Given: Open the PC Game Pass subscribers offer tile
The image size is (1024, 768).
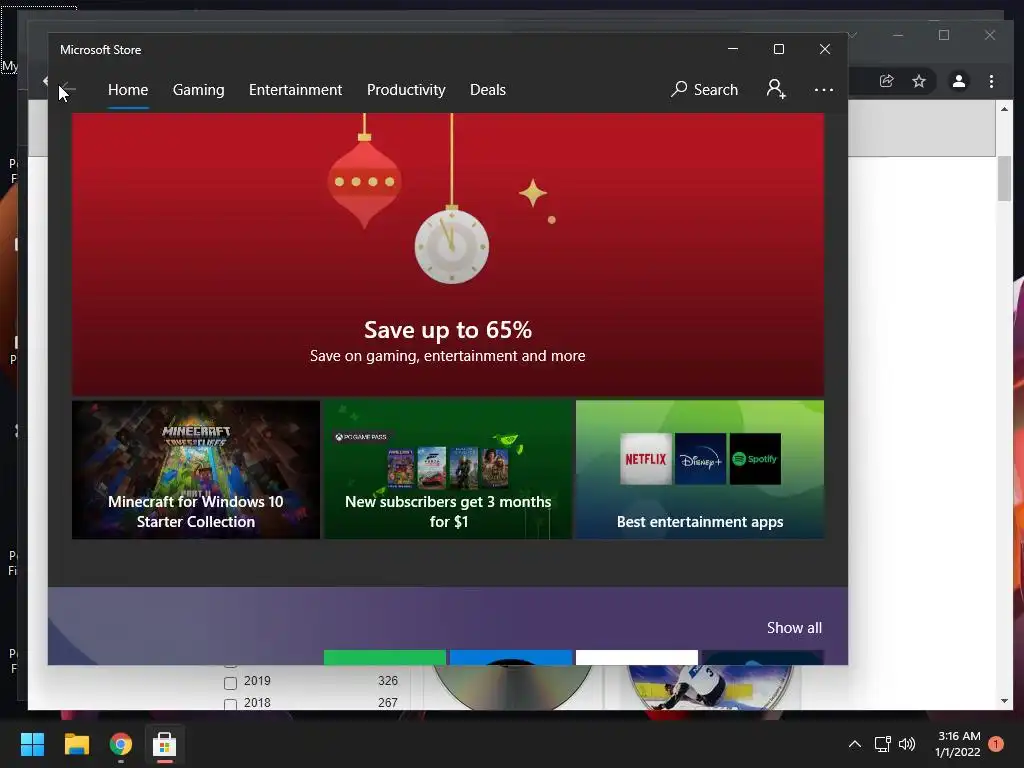Looking at the screenshot, I should point(448,470).
